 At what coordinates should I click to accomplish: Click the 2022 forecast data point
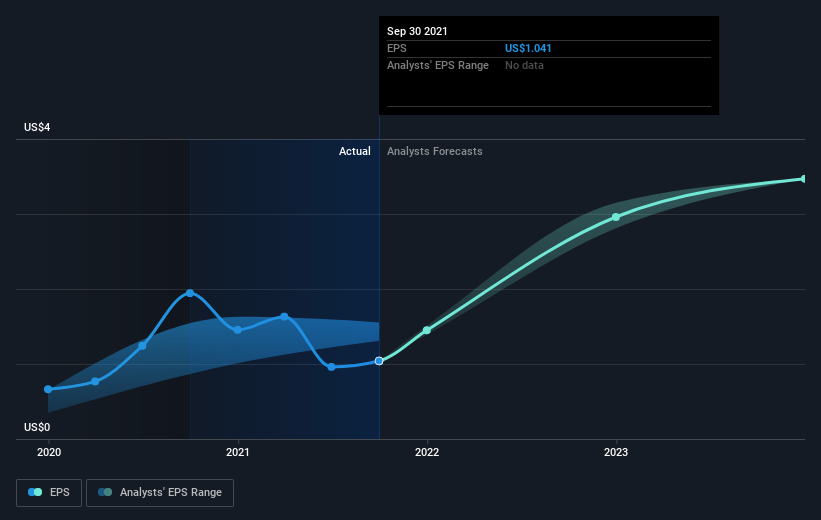coord(427,330)
